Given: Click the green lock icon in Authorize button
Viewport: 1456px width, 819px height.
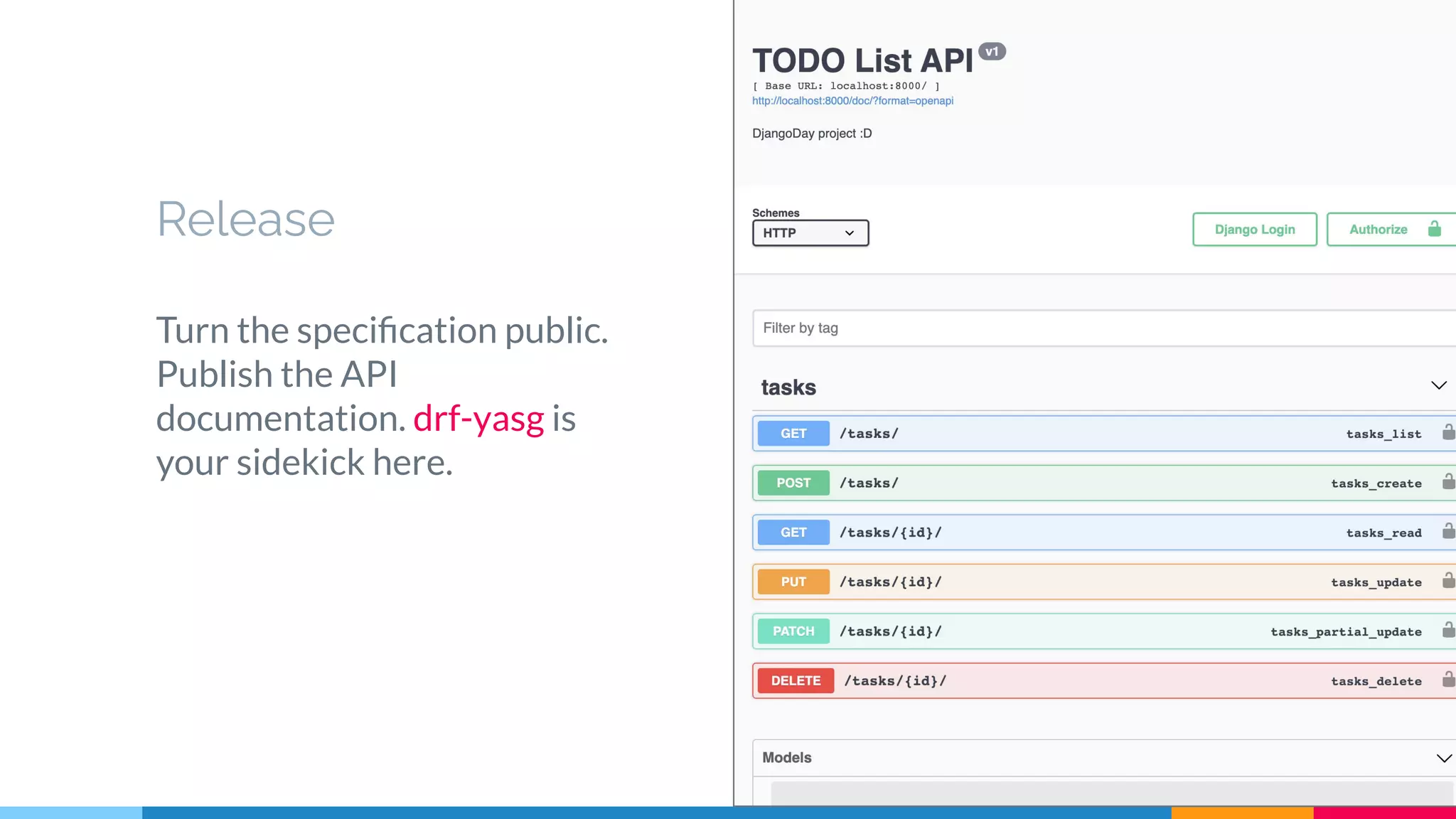Looking at the screenshot, I should tap(1434, 228).
